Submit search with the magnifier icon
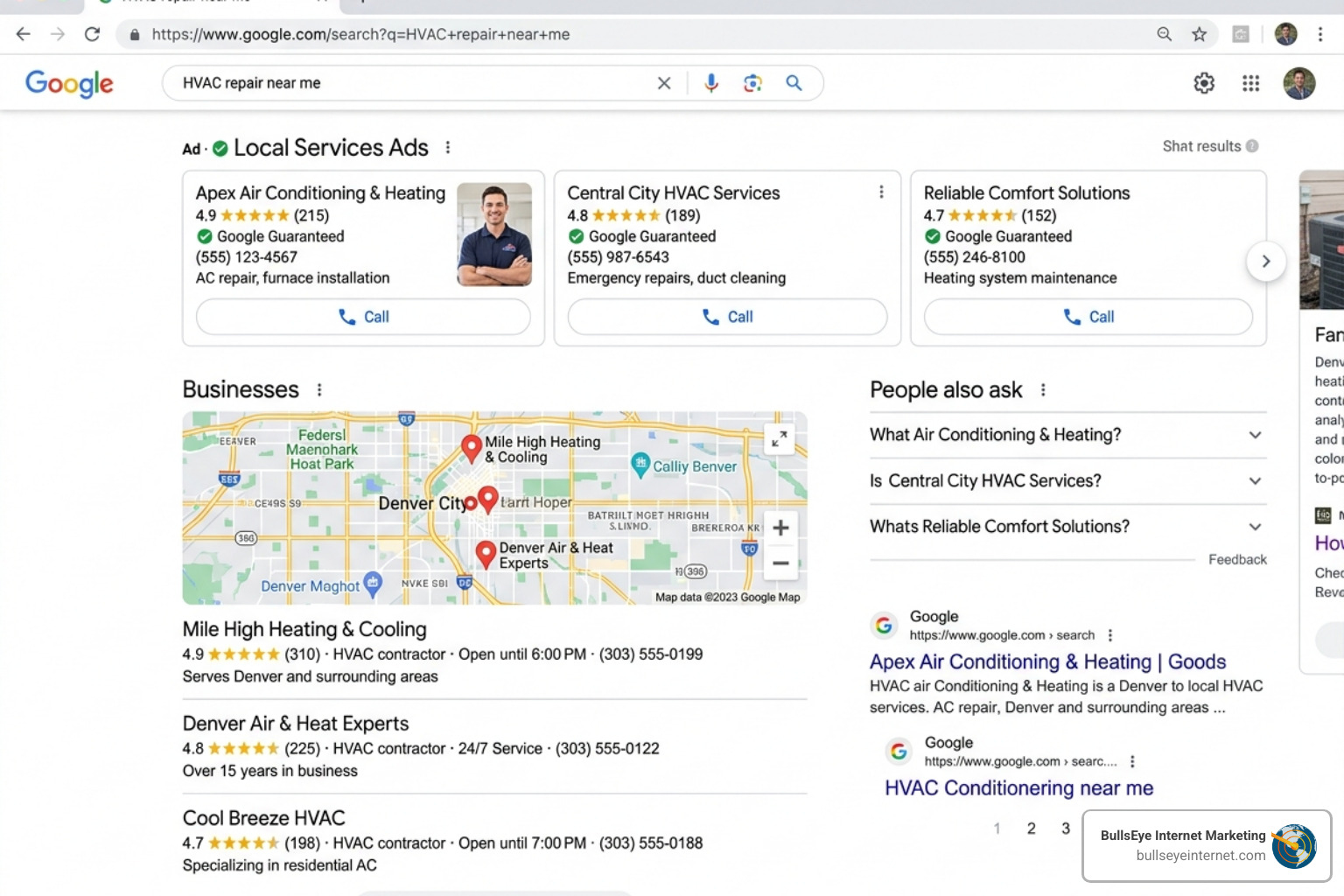1344x896 pixels. pos(794,83)
